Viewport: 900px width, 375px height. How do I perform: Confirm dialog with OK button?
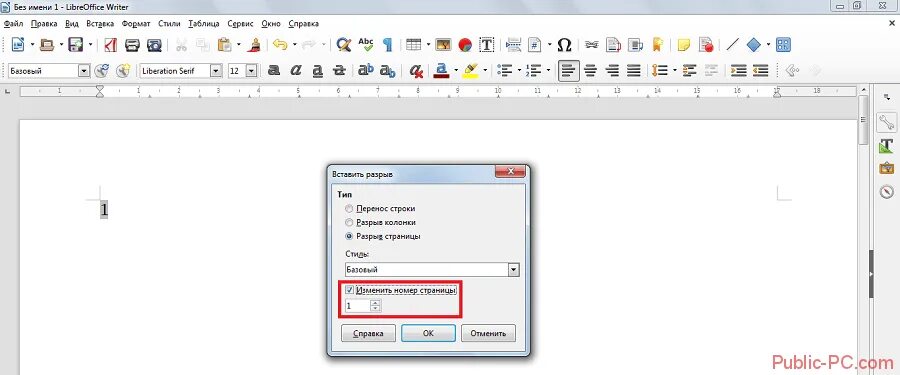(x=428, y=333)
